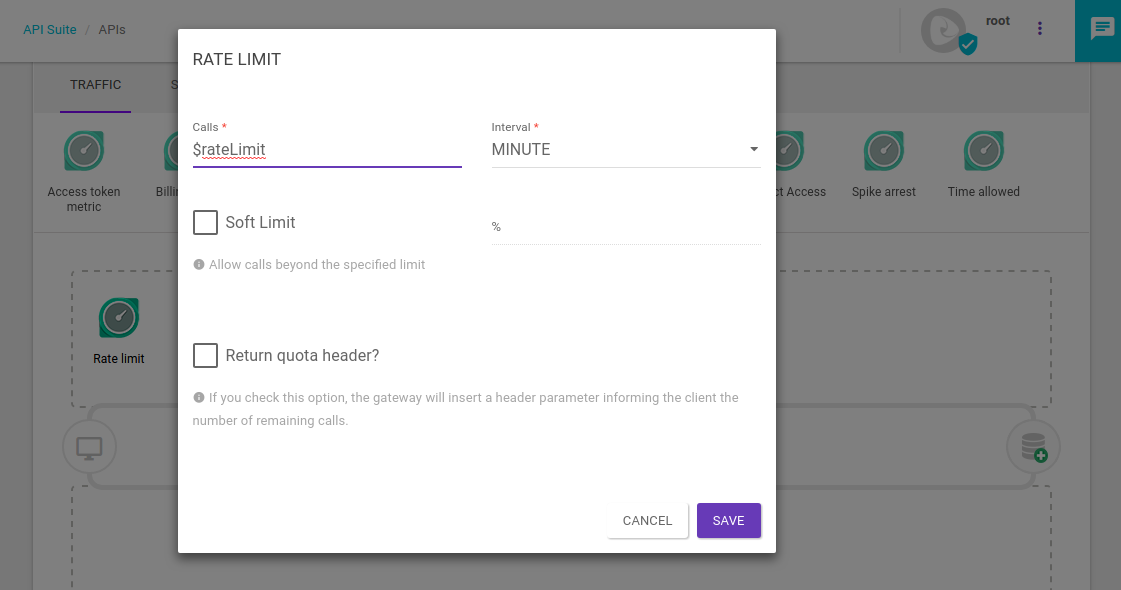Select the Spike arrest interceptor icon
The height and width of the screenshot is (590, 1121).
(x=884, y=151)
